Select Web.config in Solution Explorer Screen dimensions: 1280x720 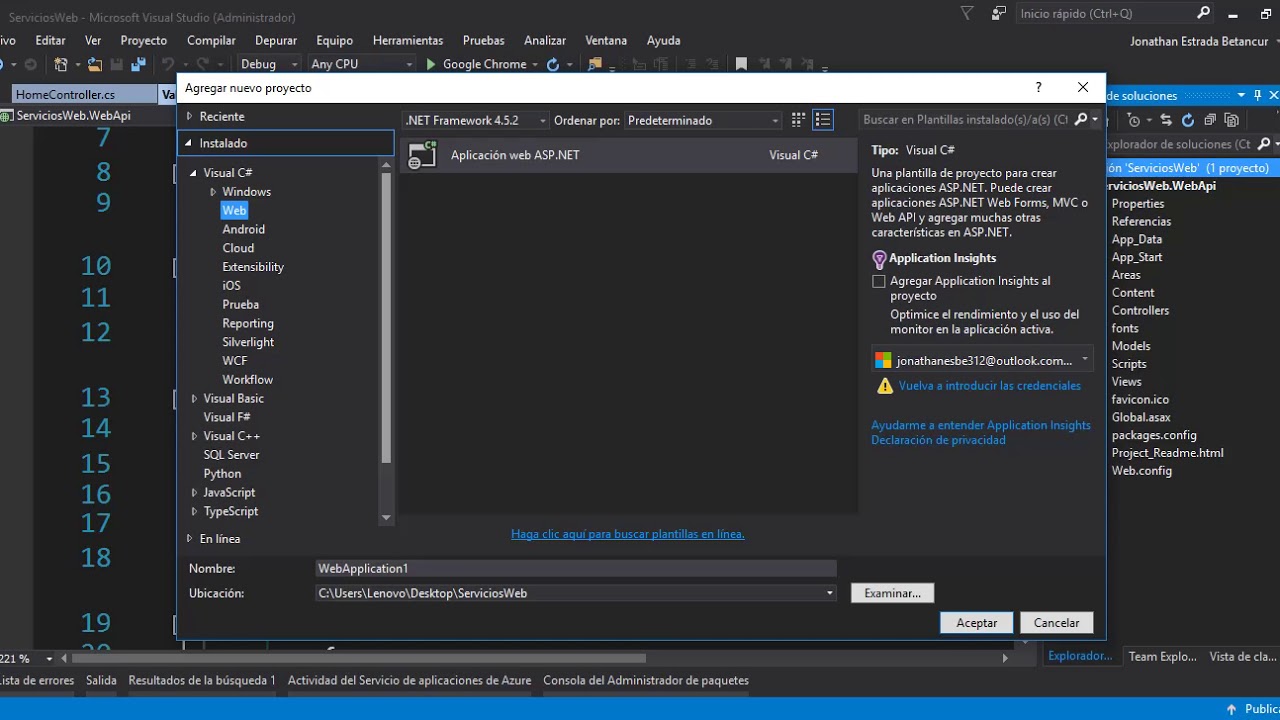pos(1141,471)
